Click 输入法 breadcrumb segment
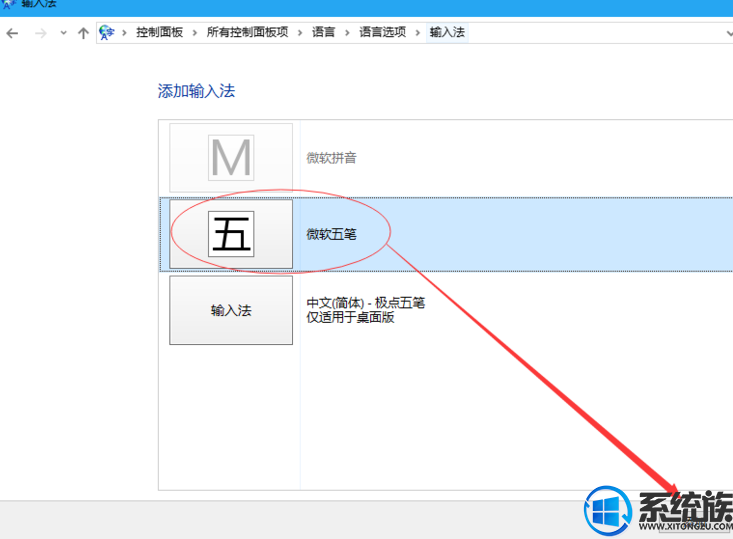The image size is (733, 539). [447, 32]
